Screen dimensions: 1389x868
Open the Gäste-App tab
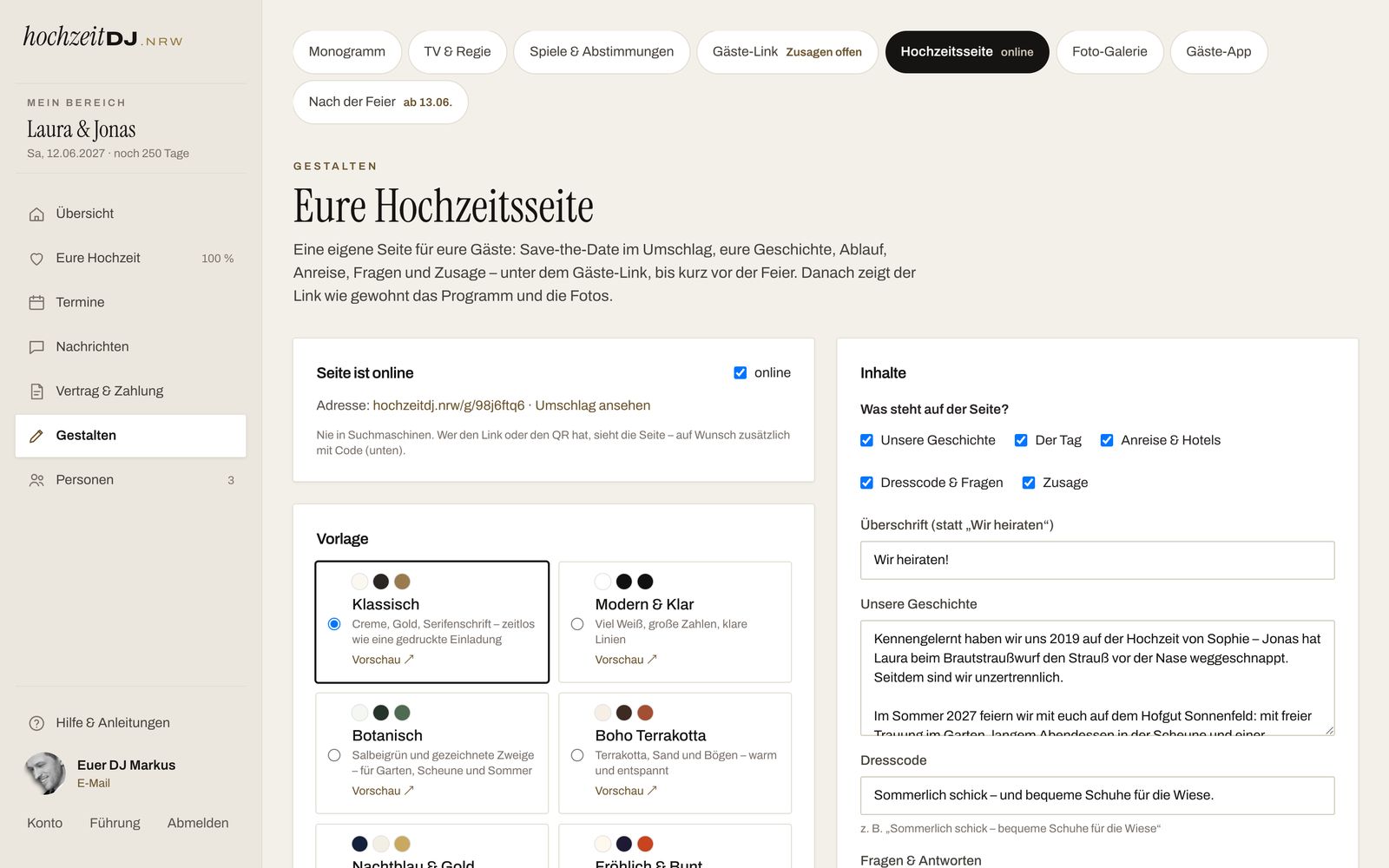click(1219, 52)
